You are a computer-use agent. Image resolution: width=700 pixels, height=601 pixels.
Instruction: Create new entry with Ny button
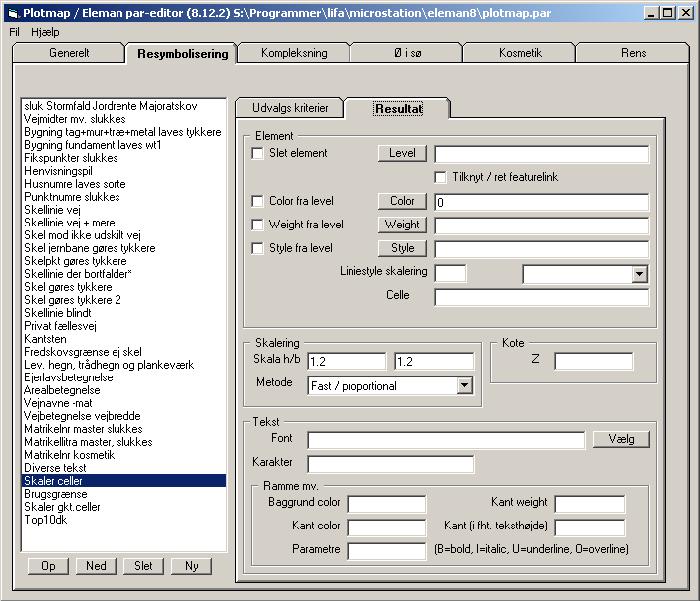[x=191, y=566]
